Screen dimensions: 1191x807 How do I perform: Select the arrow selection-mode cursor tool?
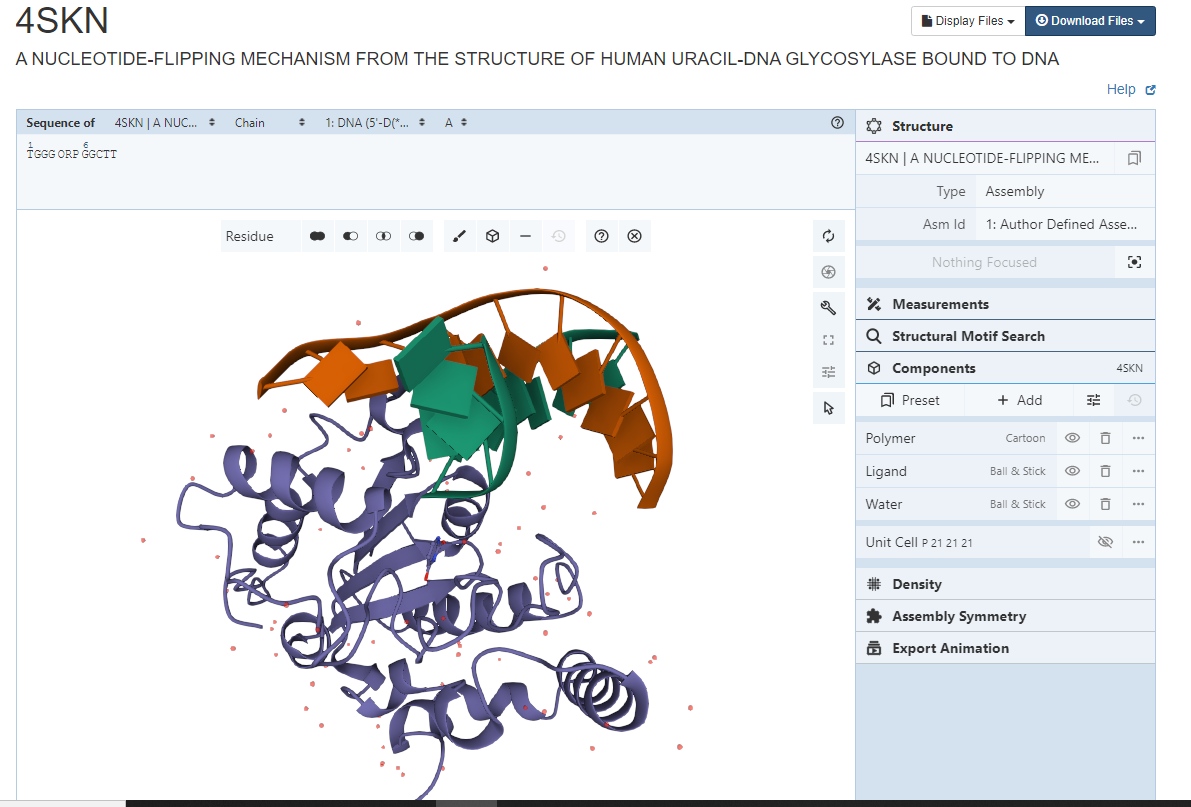point(828,407)
